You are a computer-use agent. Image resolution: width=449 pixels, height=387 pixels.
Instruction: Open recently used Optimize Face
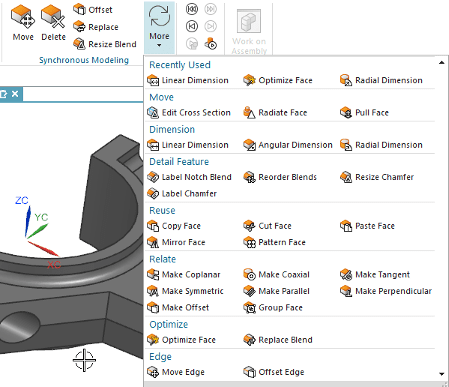[x=278, y=80]
